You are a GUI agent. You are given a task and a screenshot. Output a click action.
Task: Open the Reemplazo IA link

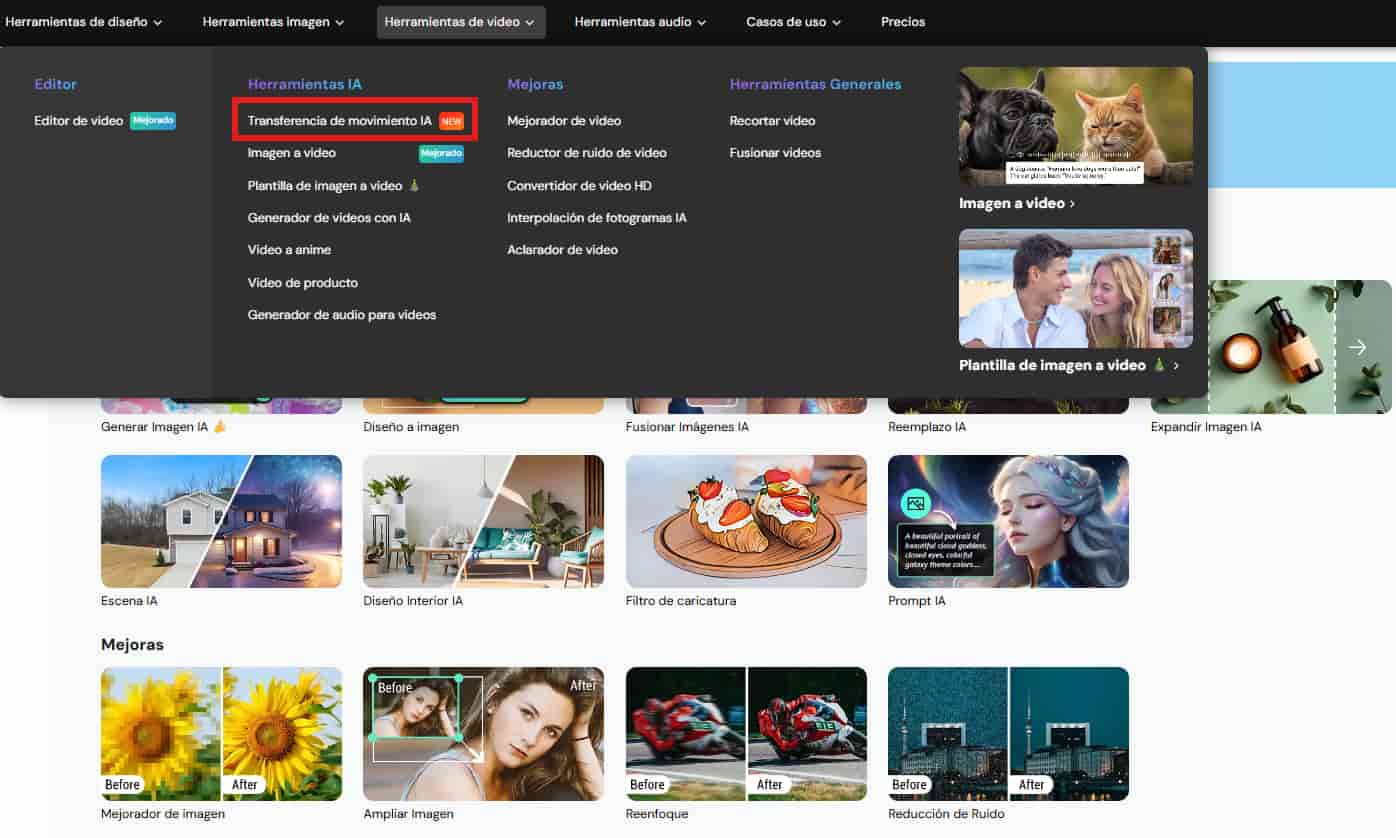(927, 427)
